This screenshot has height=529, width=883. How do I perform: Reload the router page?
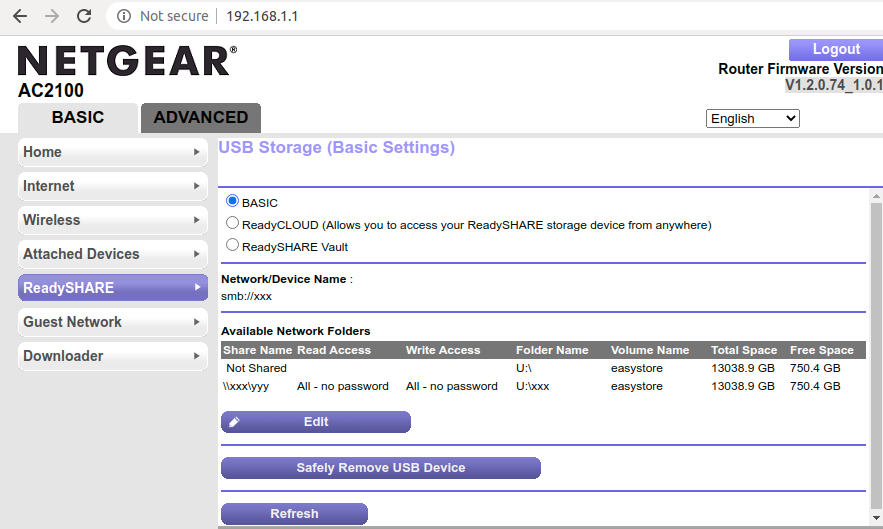tap(84, 16)
